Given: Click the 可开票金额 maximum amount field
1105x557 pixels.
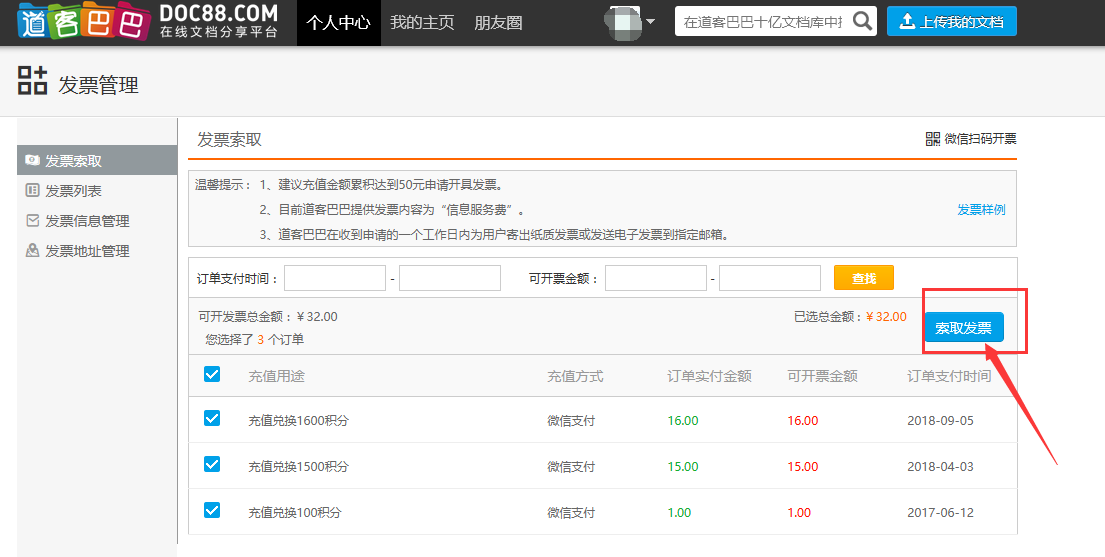Looking at the screenshot, I should tap(770, 278).
